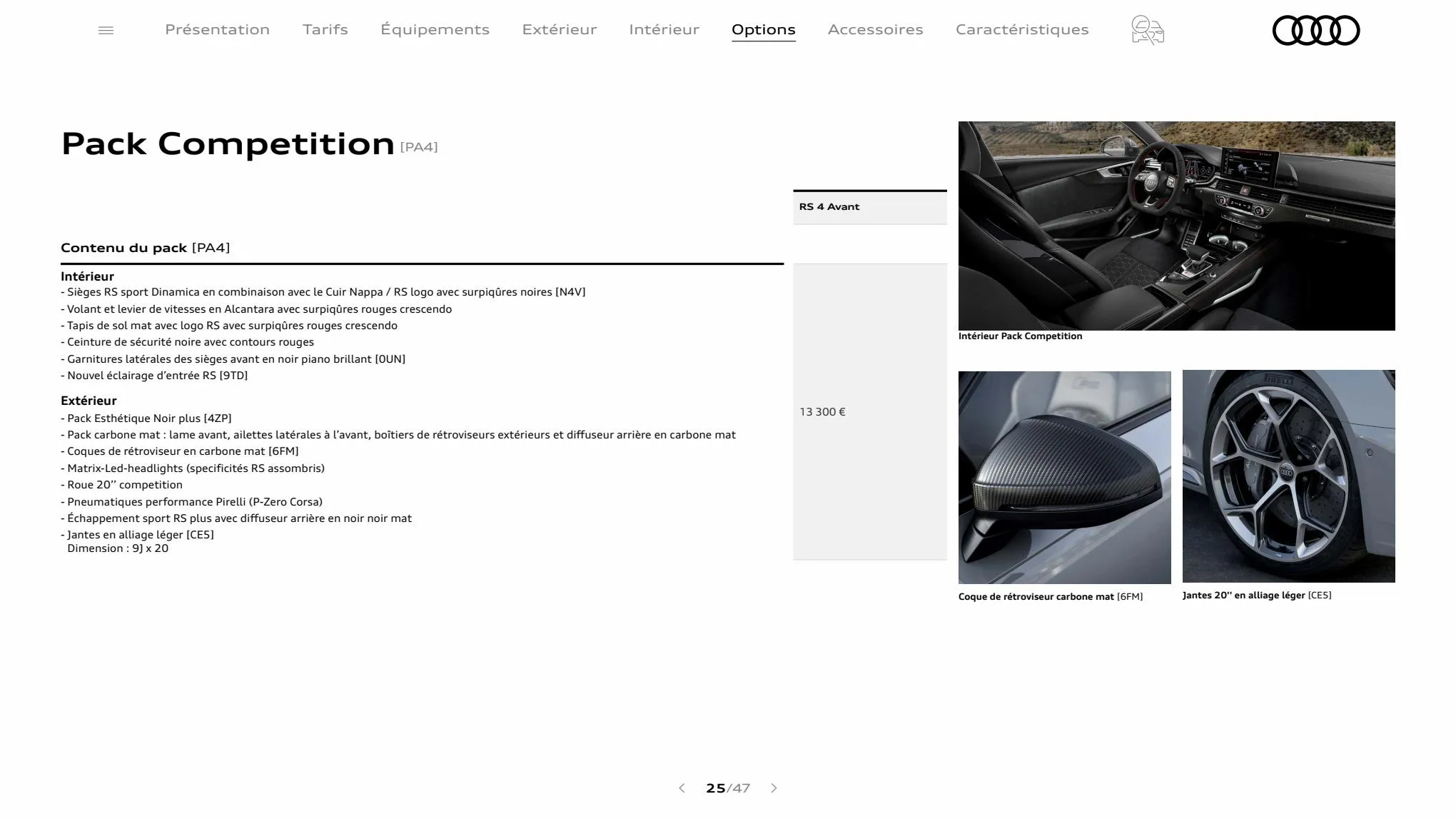
Task: Click the Tarifs menu link
Action: (x=325, y=29)
